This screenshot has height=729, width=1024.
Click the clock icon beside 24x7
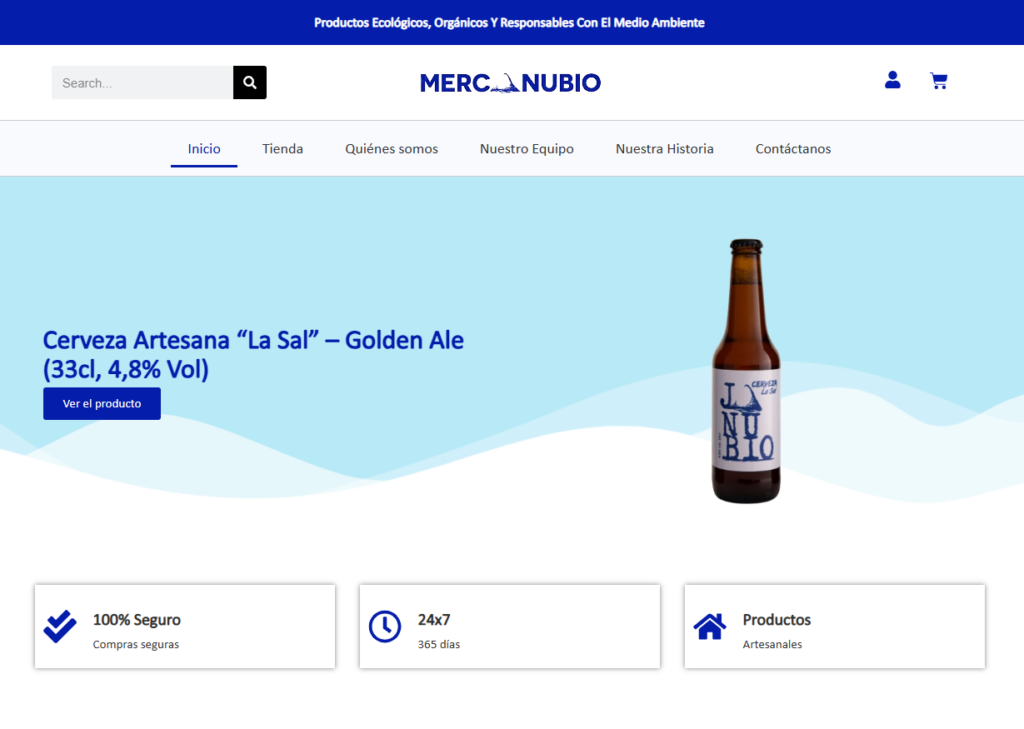point(385,627)
